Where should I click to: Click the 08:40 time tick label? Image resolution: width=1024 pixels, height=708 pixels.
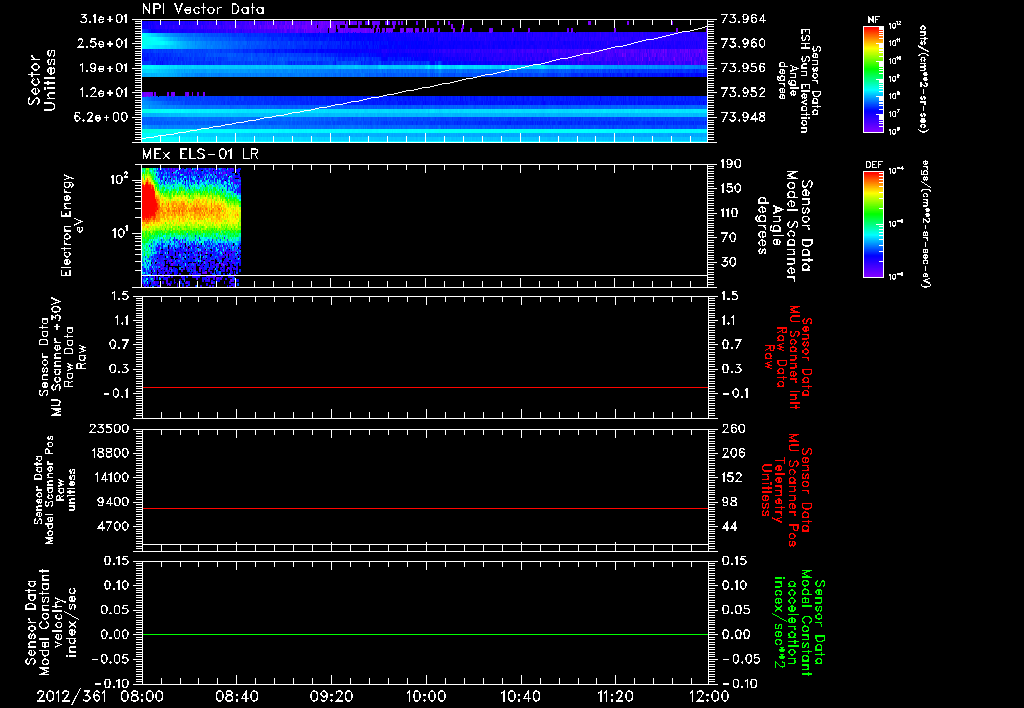pos(236,696)
